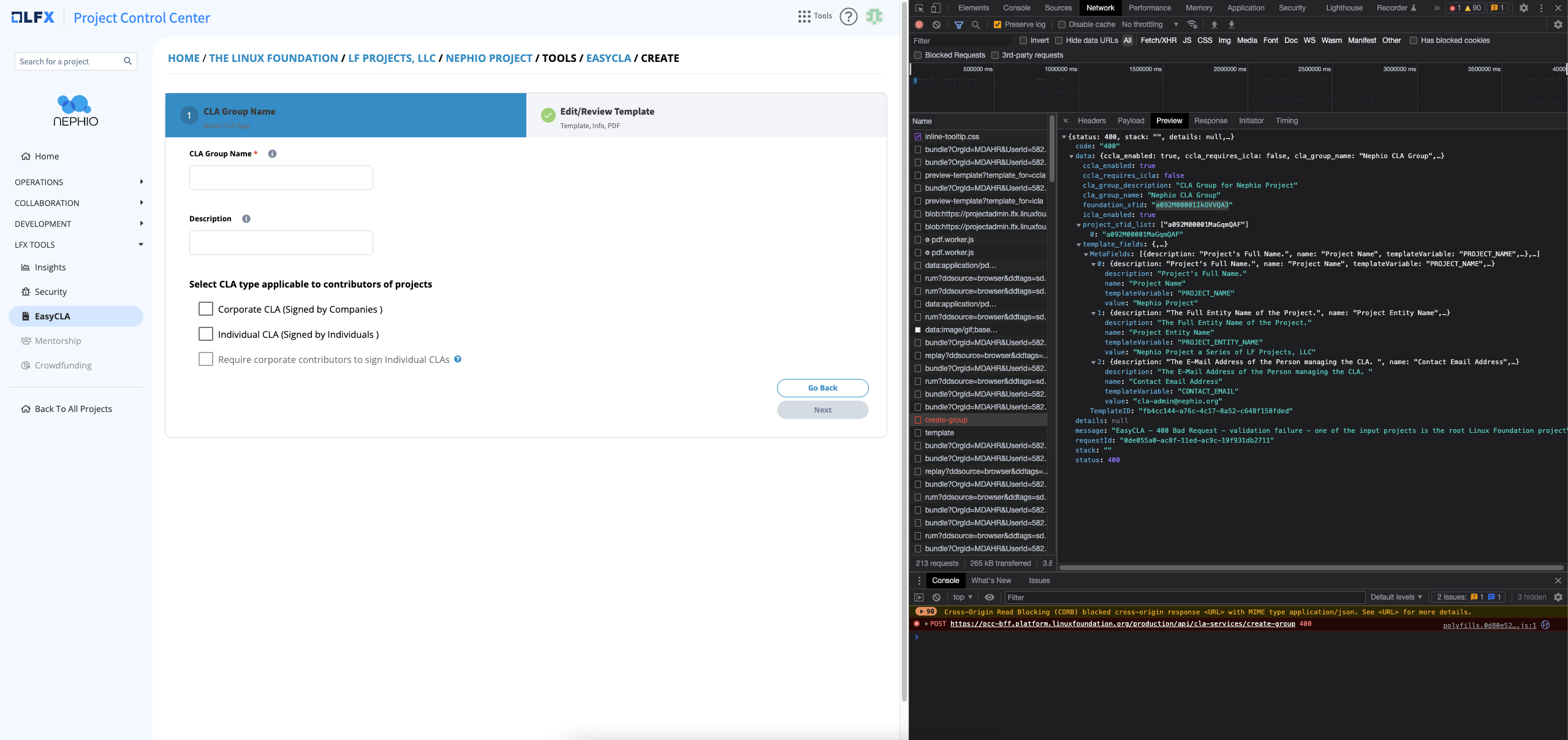1568x740 pixels.
Task: Open Insights in sidebar
Action: (x=50, y=267)
